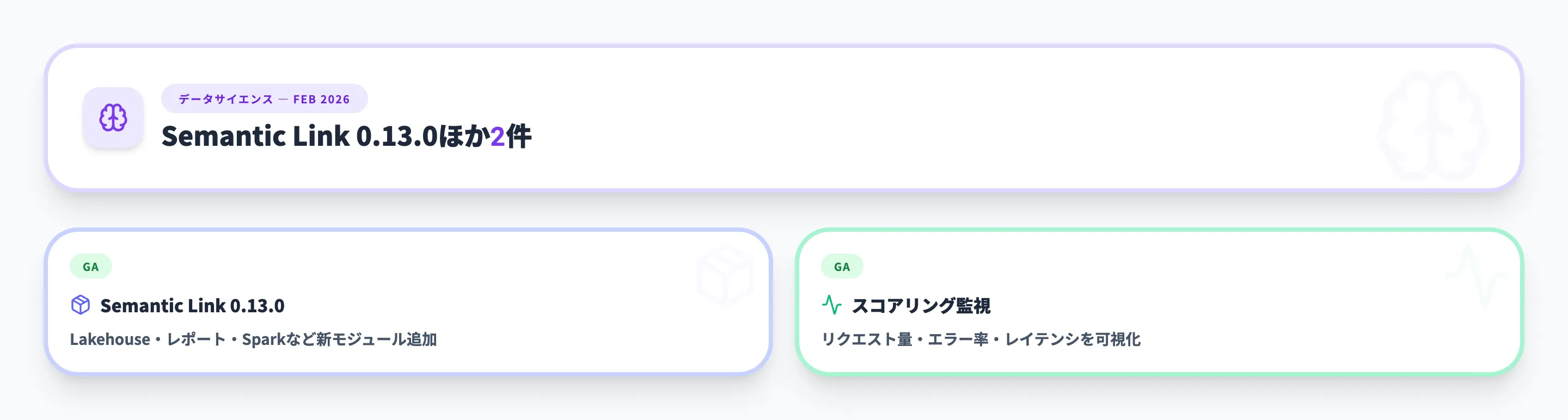Click the highlighted purple 2件 counter

coord(498,137)
